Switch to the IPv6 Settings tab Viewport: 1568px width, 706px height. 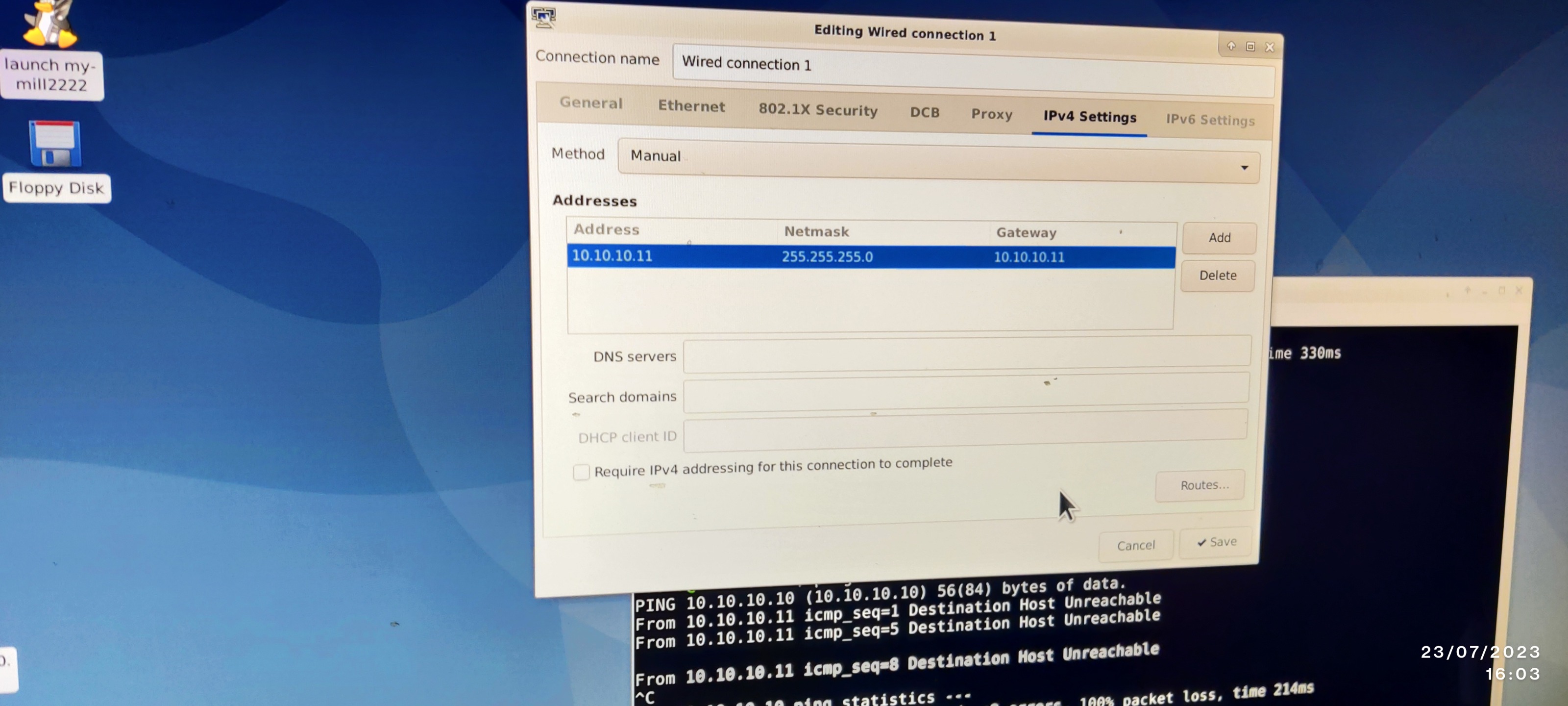(x=1210, y=120)
